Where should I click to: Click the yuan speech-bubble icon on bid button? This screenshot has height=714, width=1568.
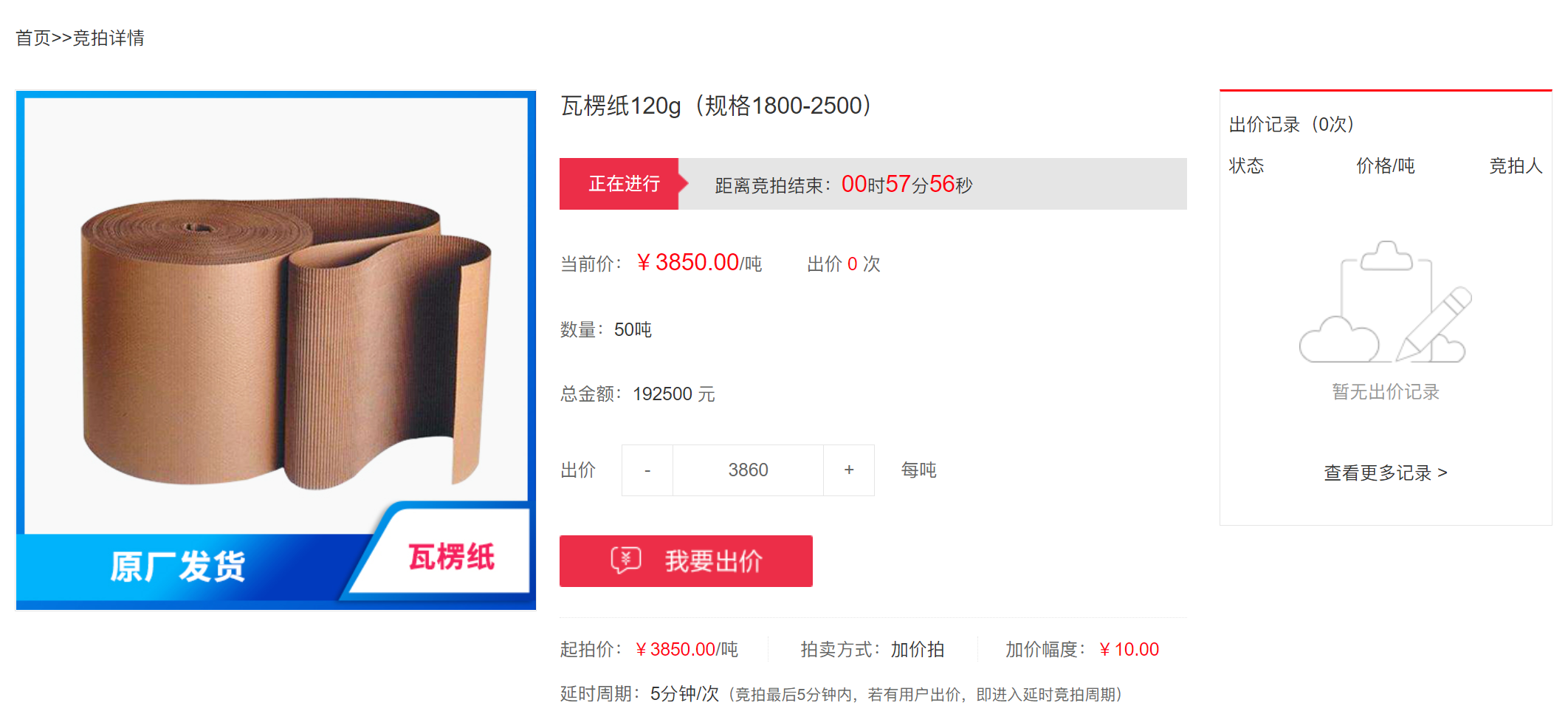point(626,560)
